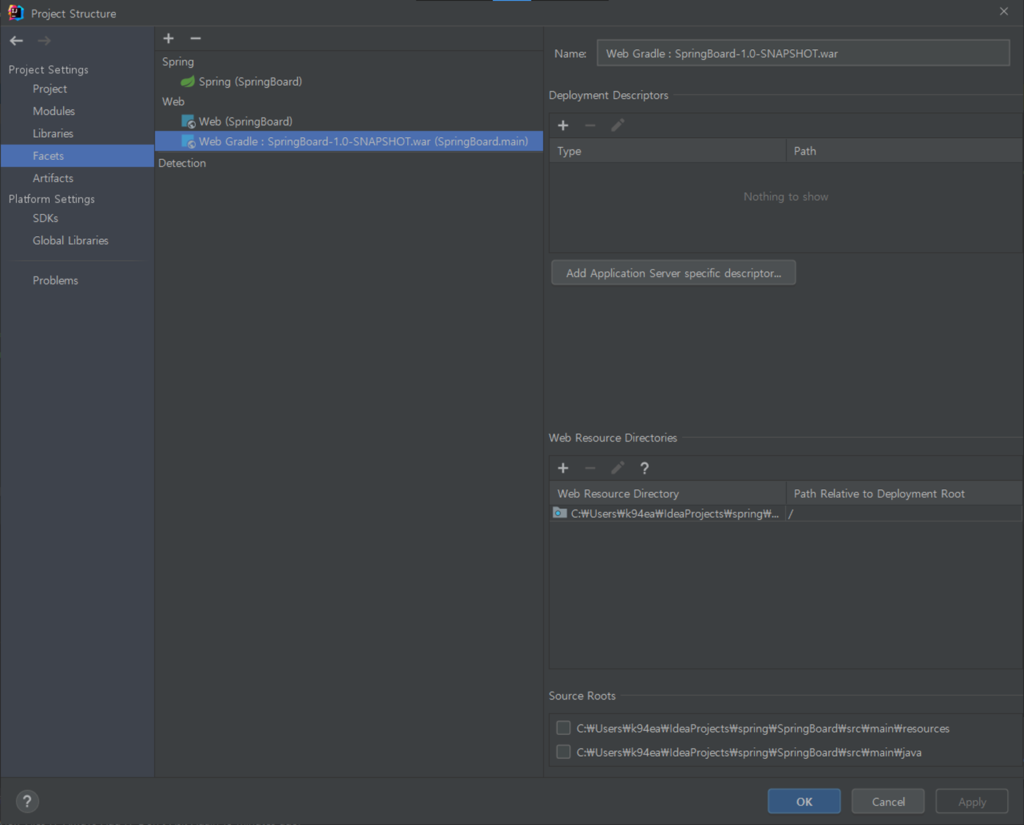Image resolution: width=1024 pixels, height=825 pixels.
Task: Click the remove facet minus icon
Action: (x=195, y=38)
